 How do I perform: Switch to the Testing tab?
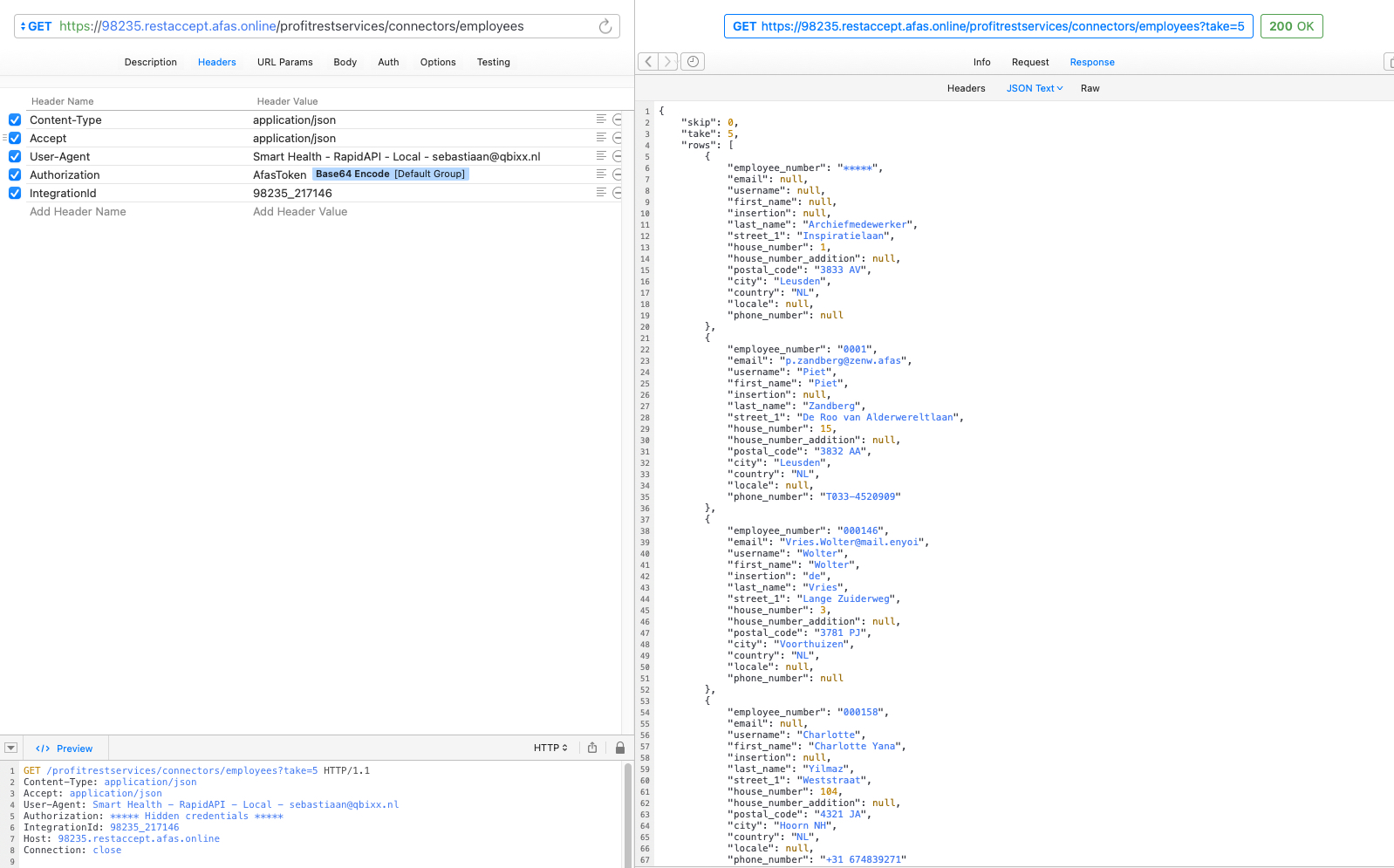(x=494, y=62)
